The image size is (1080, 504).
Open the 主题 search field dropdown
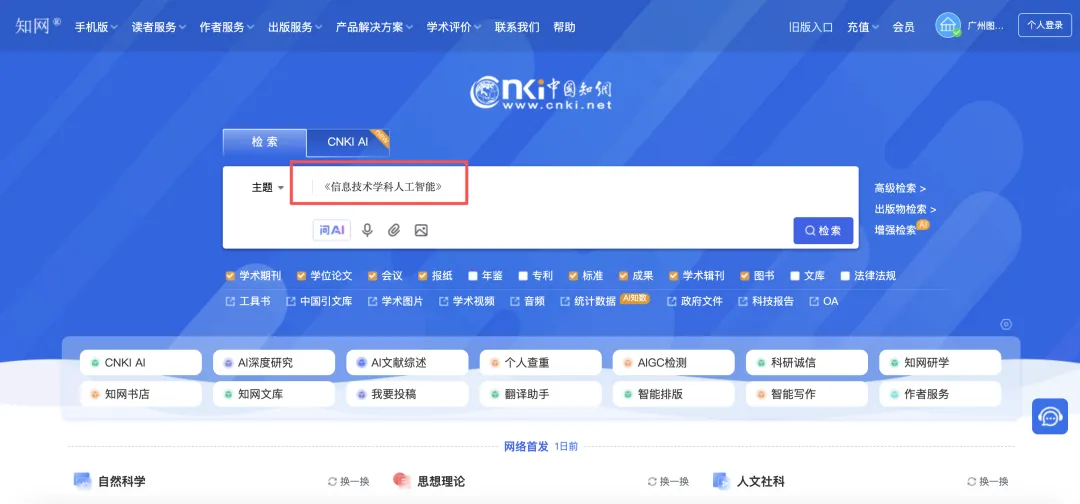(x=268, y=187)
